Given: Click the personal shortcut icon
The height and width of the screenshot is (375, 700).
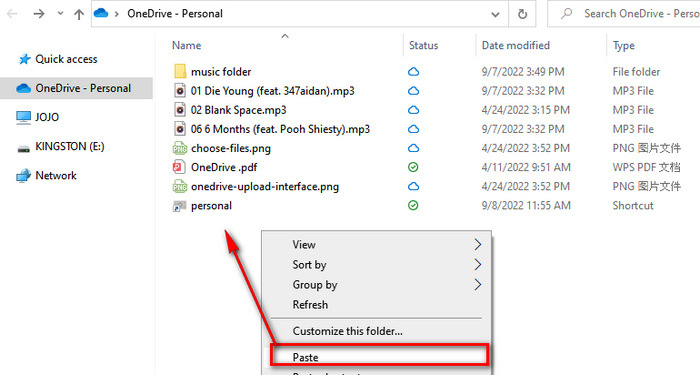Looking at the screenshot, I should click(179, 206).
